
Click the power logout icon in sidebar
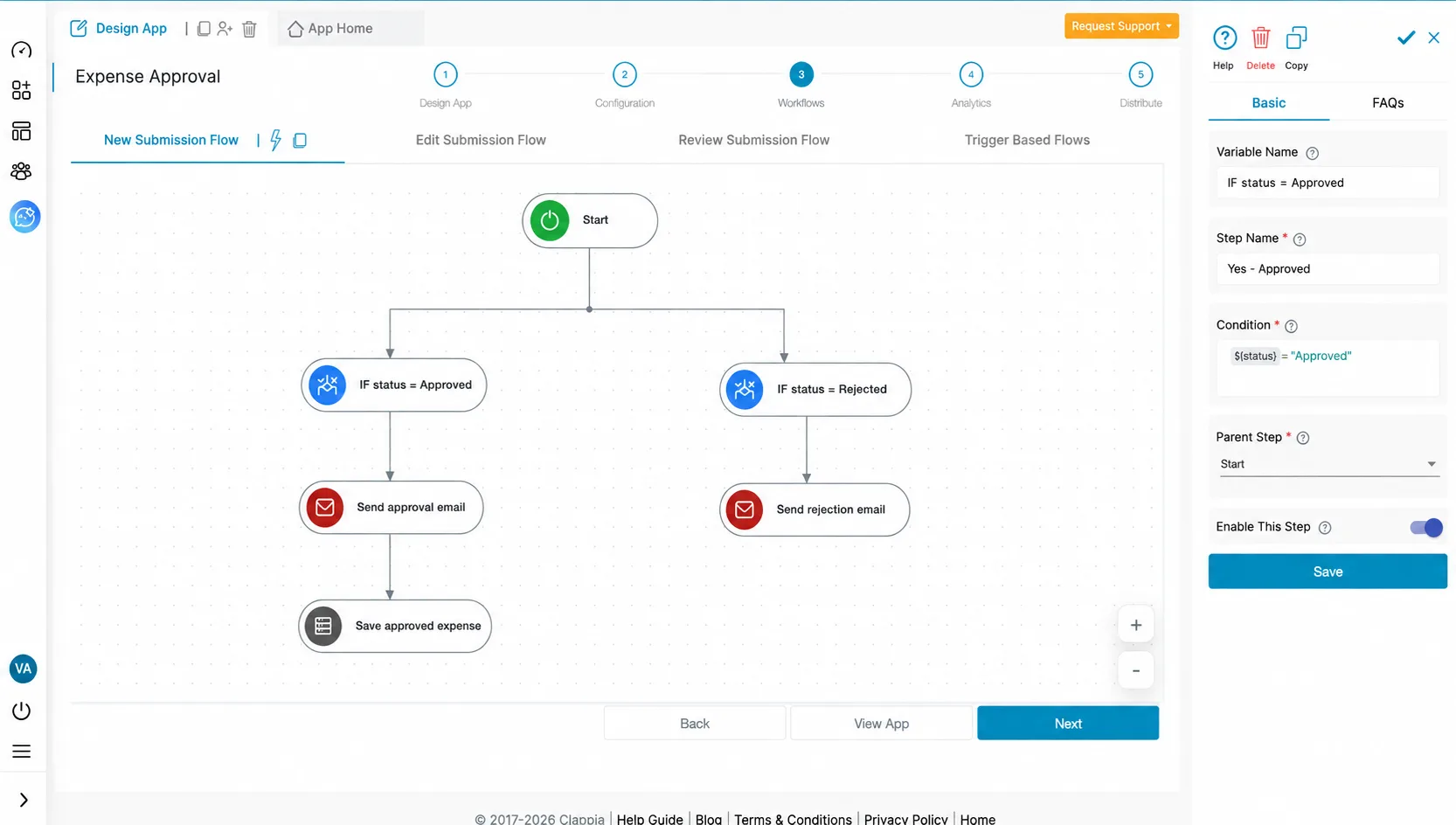pos(22,711)
